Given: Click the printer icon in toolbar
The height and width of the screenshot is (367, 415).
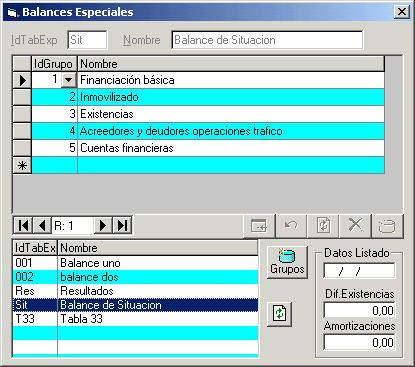Looking at the screenshot, I should 387,226.
